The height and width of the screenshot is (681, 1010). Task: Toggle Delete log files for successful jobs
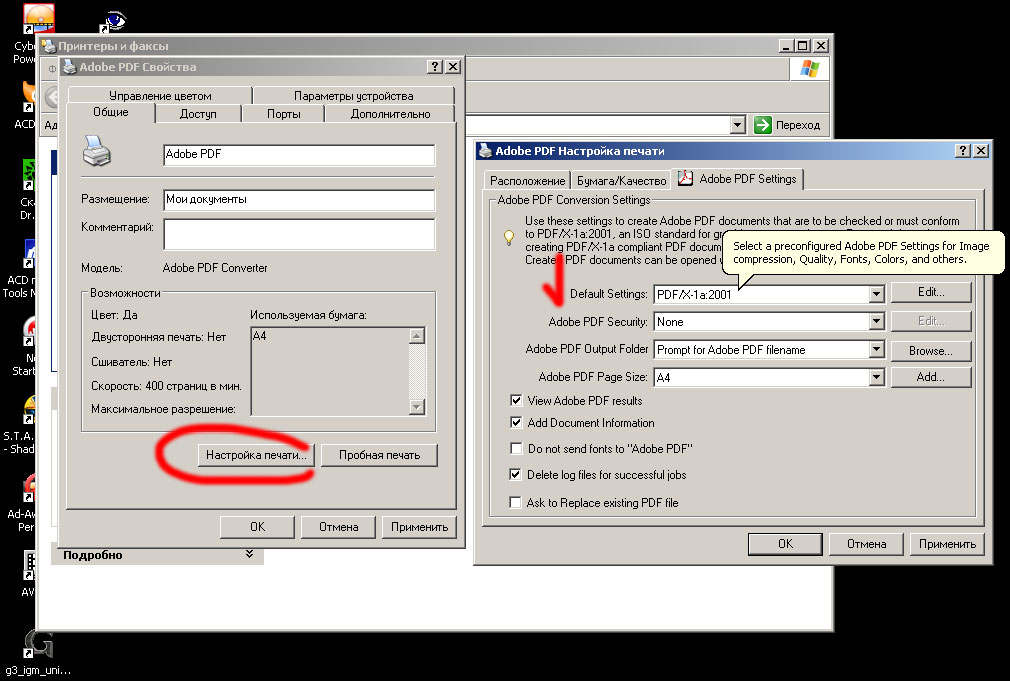515,474
